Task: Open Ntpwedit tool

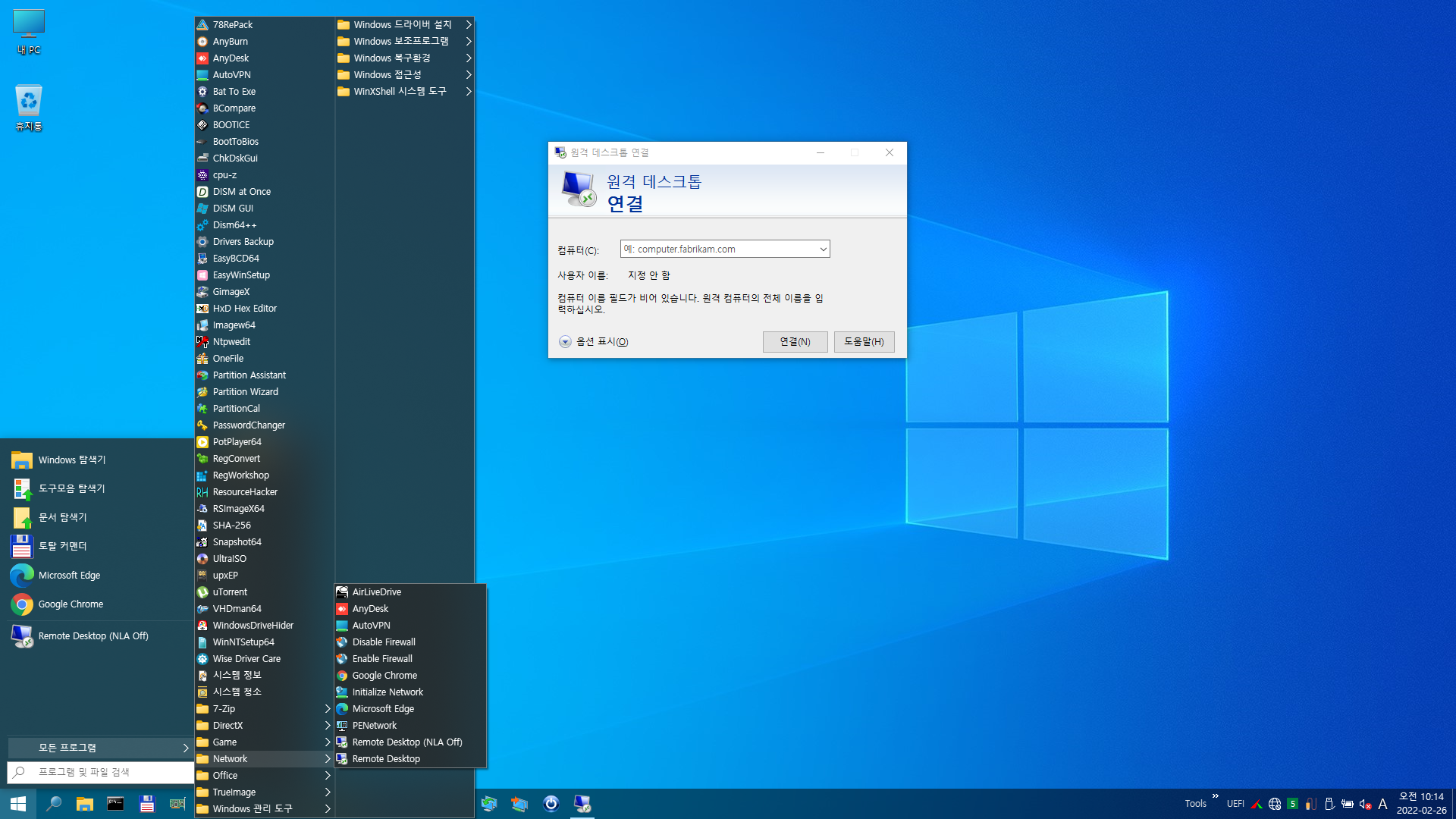Action: coord(264,342)
